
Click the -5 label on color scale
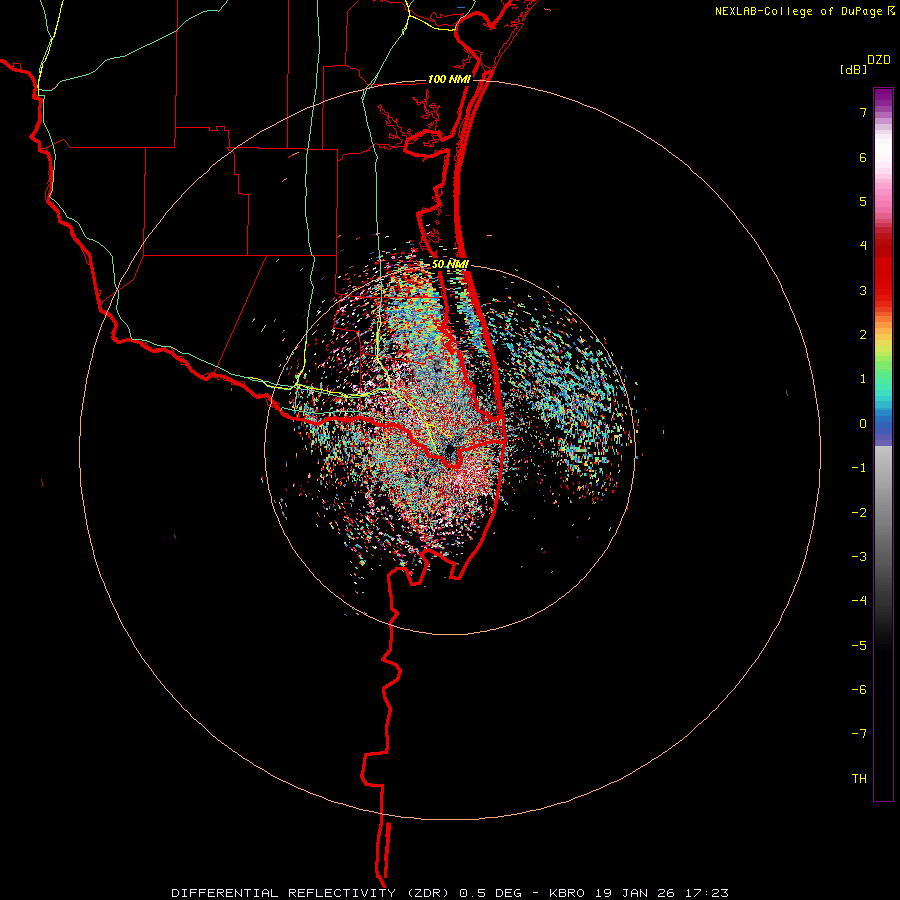point(859,645)
